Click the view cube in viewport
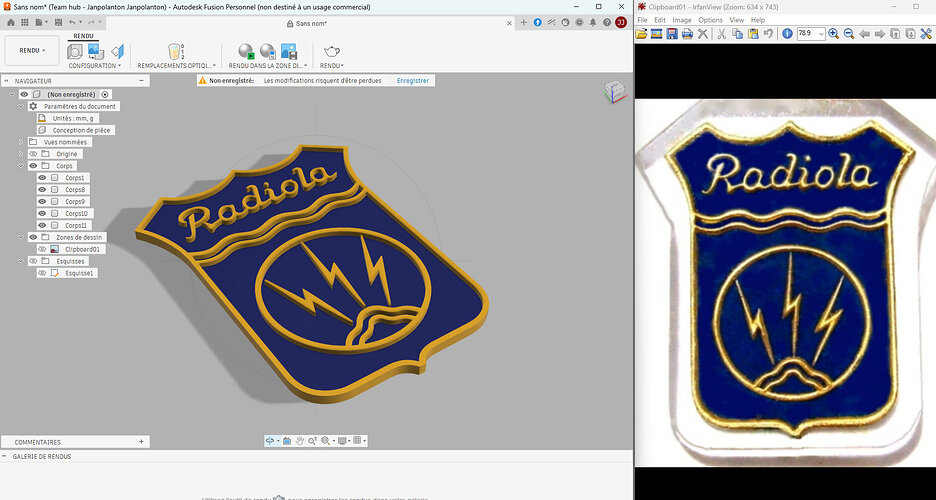This screenshot has height=500, width=936. [614, 92]
